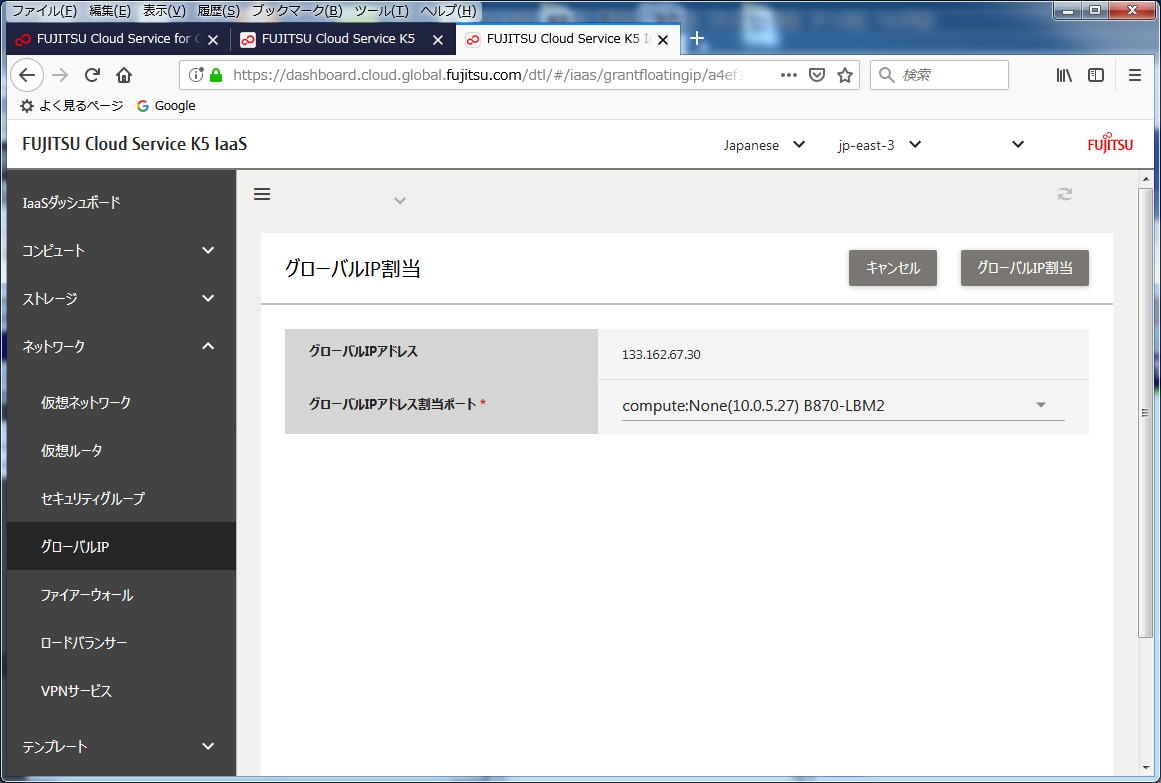Close the FUJITSU Cloud Service for OSS tab
The image size is (1161, 783).
point(213,39)
